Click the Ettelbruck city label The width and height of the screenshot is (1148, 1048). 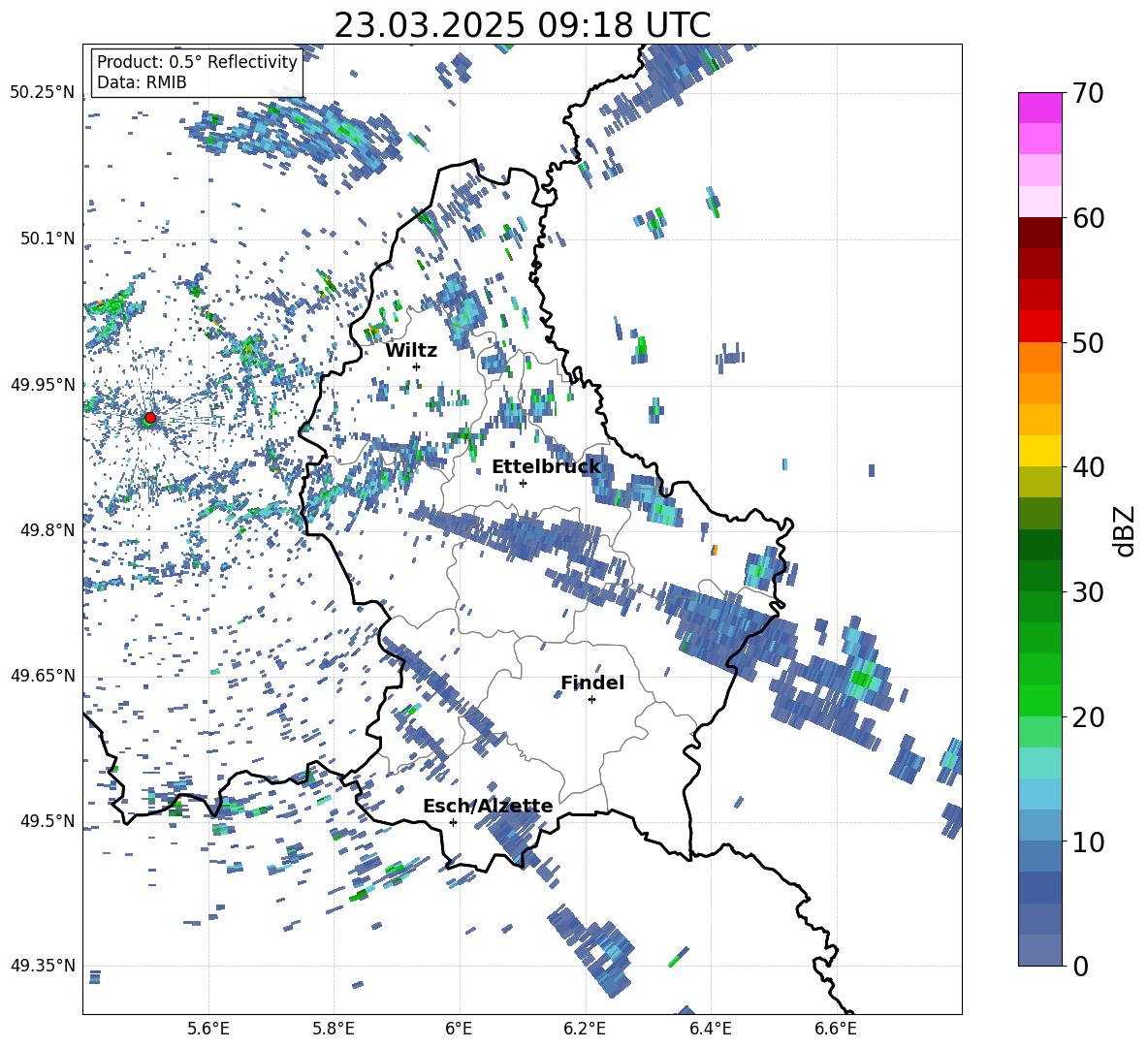coord(546,467)
